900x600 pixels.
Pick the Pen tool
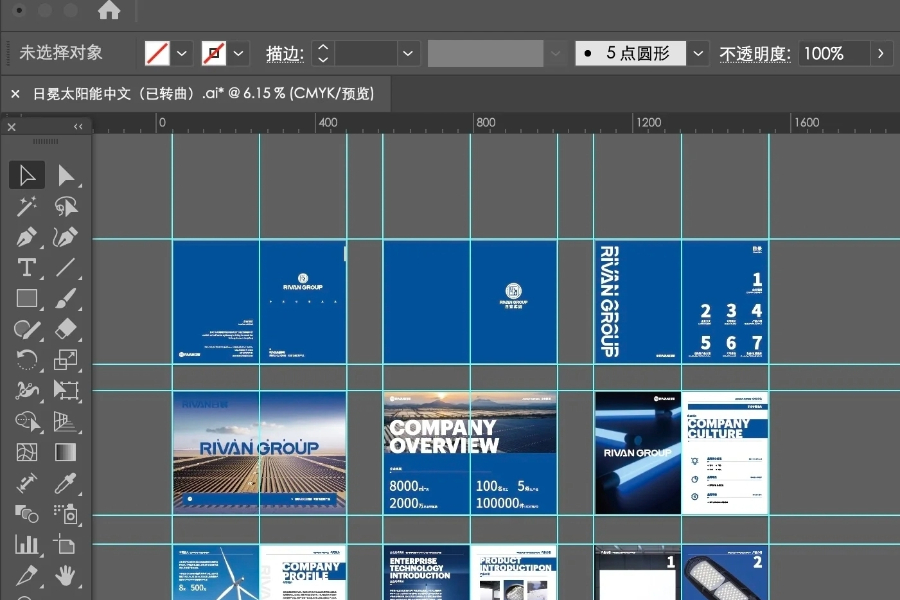point(27,237)
